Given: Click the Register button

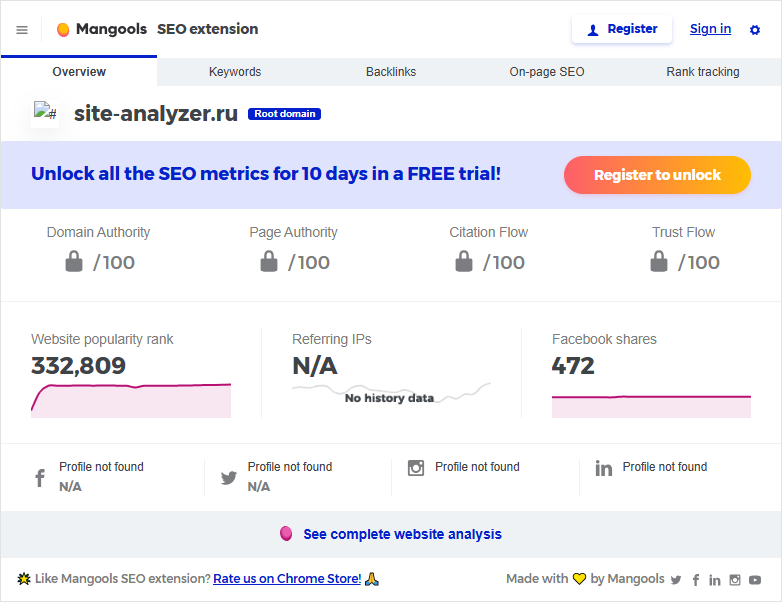Looking at the screenshot, I should click(622, 29).
